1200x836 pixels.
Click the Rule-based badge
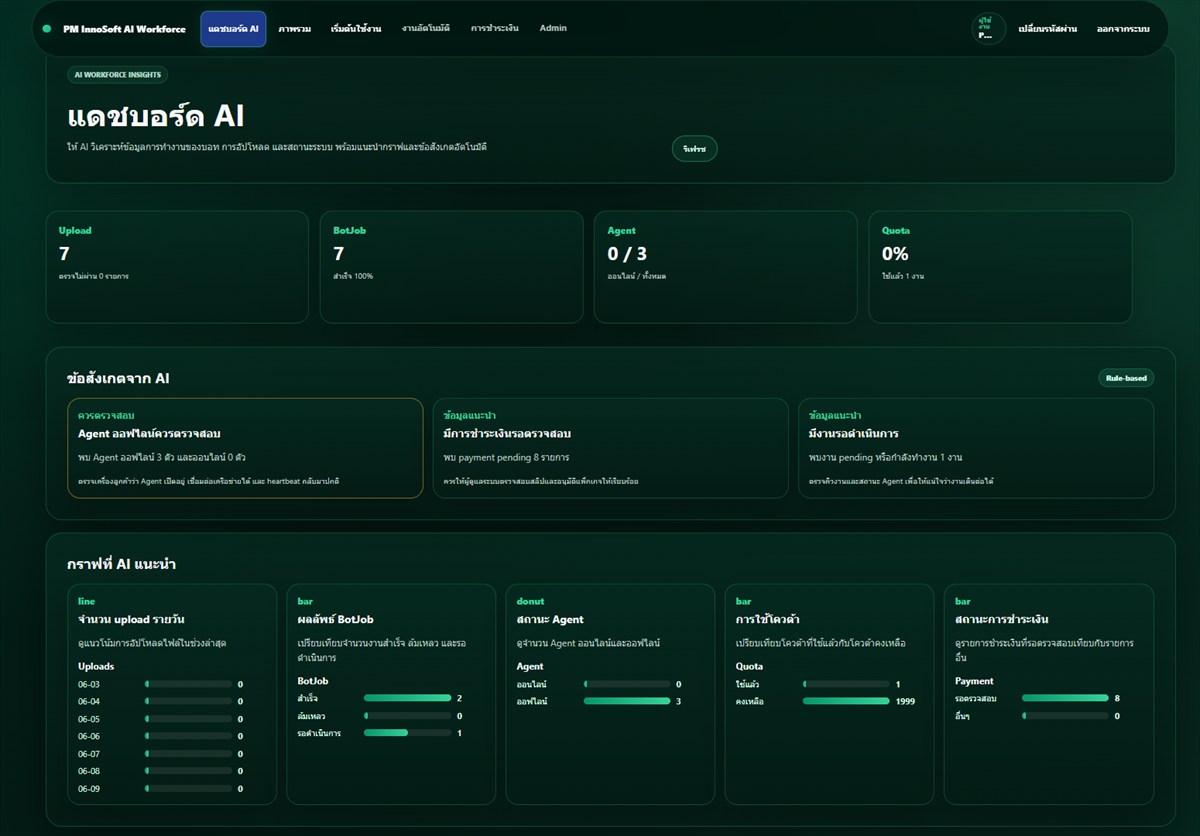(x=1126, y=378)
